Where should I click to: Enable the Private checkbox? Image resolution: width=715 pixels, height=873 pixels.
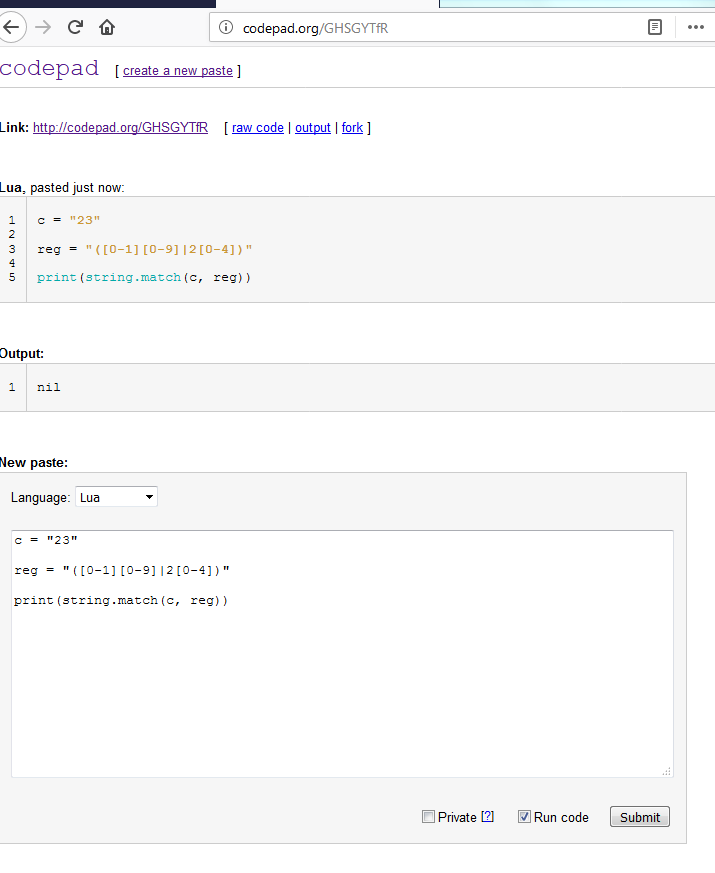click(428, 817)
